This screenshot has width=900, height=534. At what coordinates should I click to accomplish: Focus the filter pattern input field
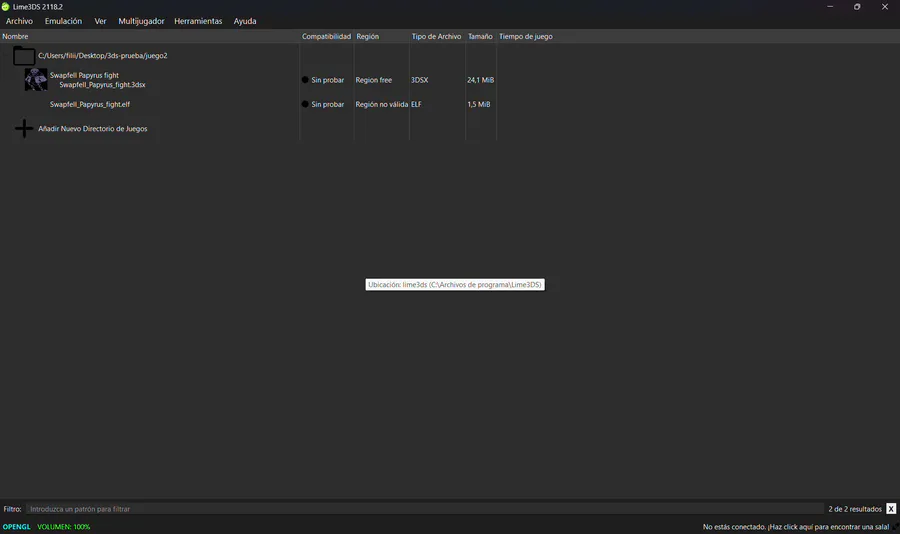(425, 509)
